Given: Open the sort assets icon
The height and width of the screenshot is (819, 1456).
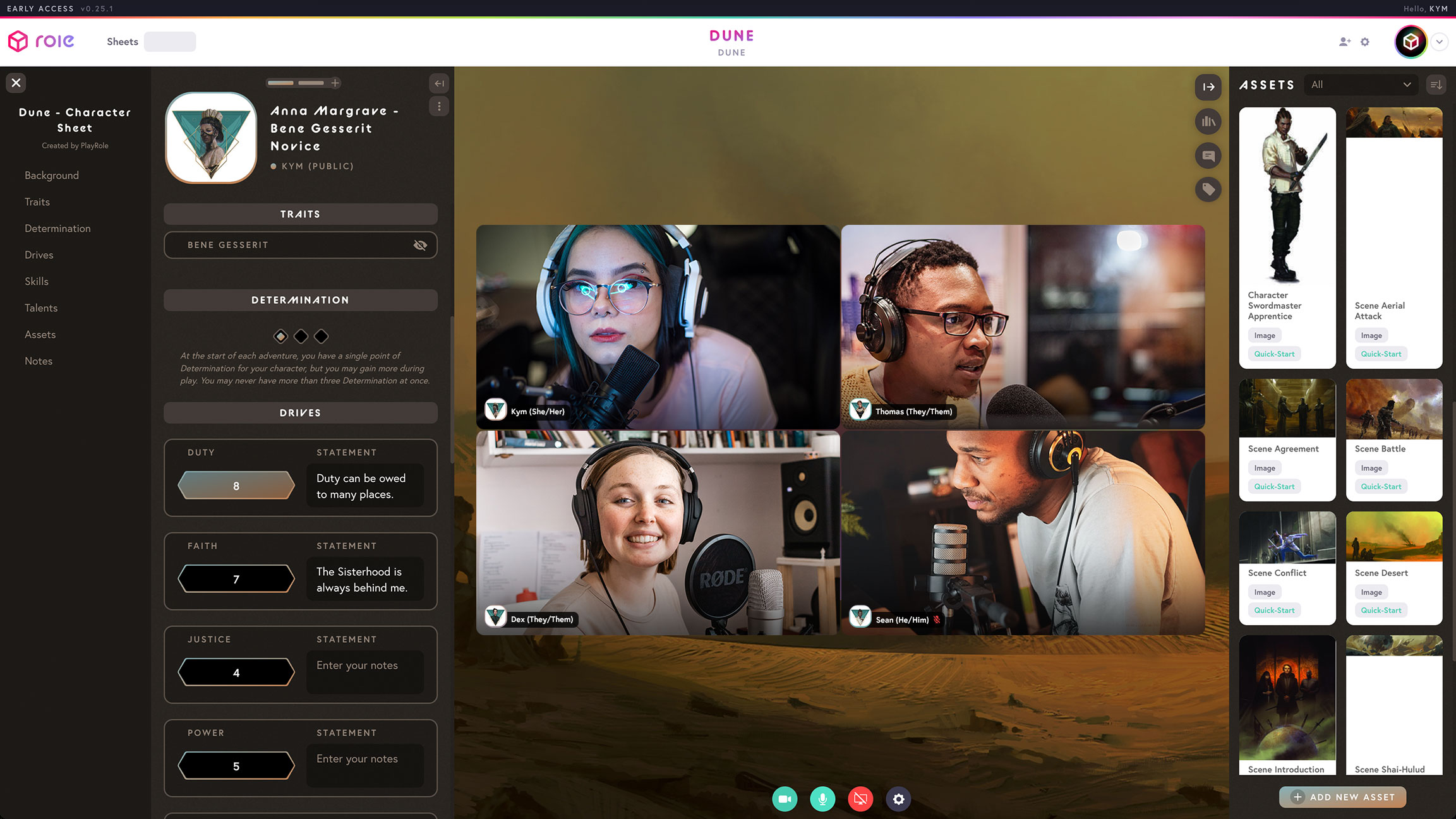Looking at the screenshot, I should pos(1436,85).
